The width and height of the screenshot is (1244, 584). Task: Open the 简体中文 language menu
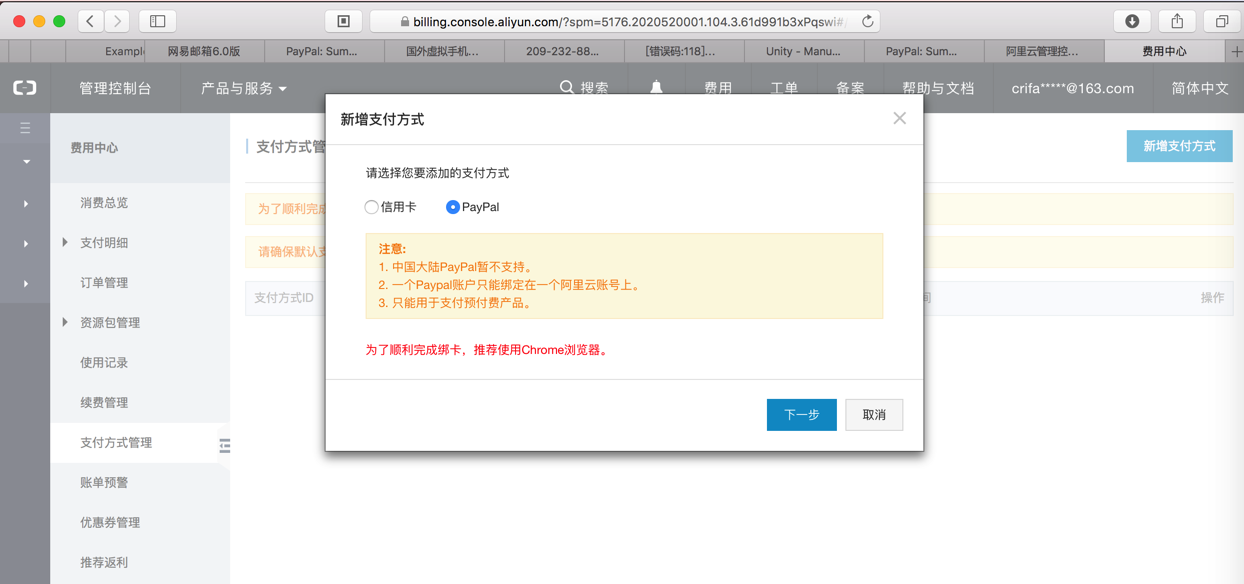1199,88
